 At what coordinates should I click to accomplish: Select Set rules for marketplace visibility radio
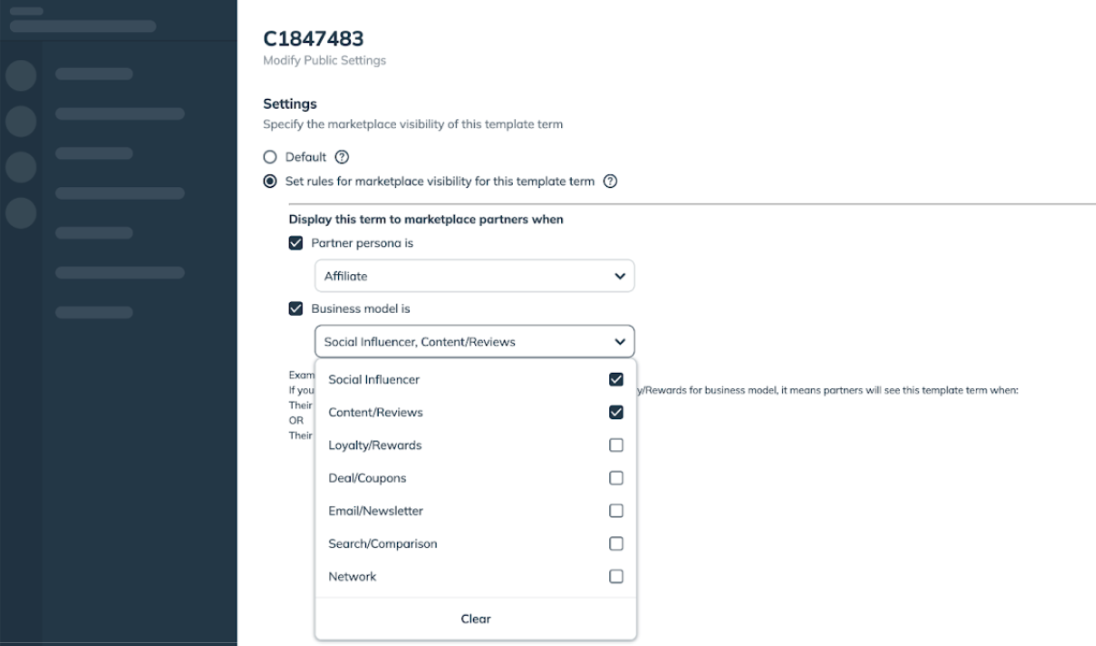pos(269,182)
